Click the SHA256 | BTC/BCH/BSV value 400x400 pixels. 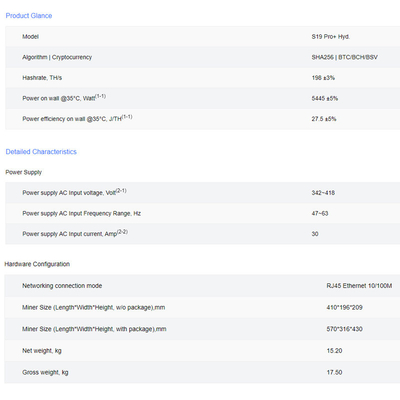tap(345, 57)
